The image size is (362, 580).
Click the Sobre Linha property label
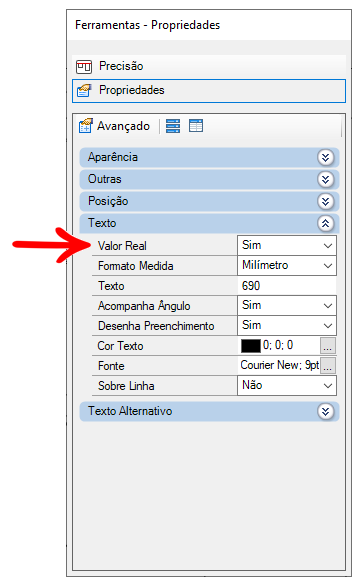click(126, 386)
